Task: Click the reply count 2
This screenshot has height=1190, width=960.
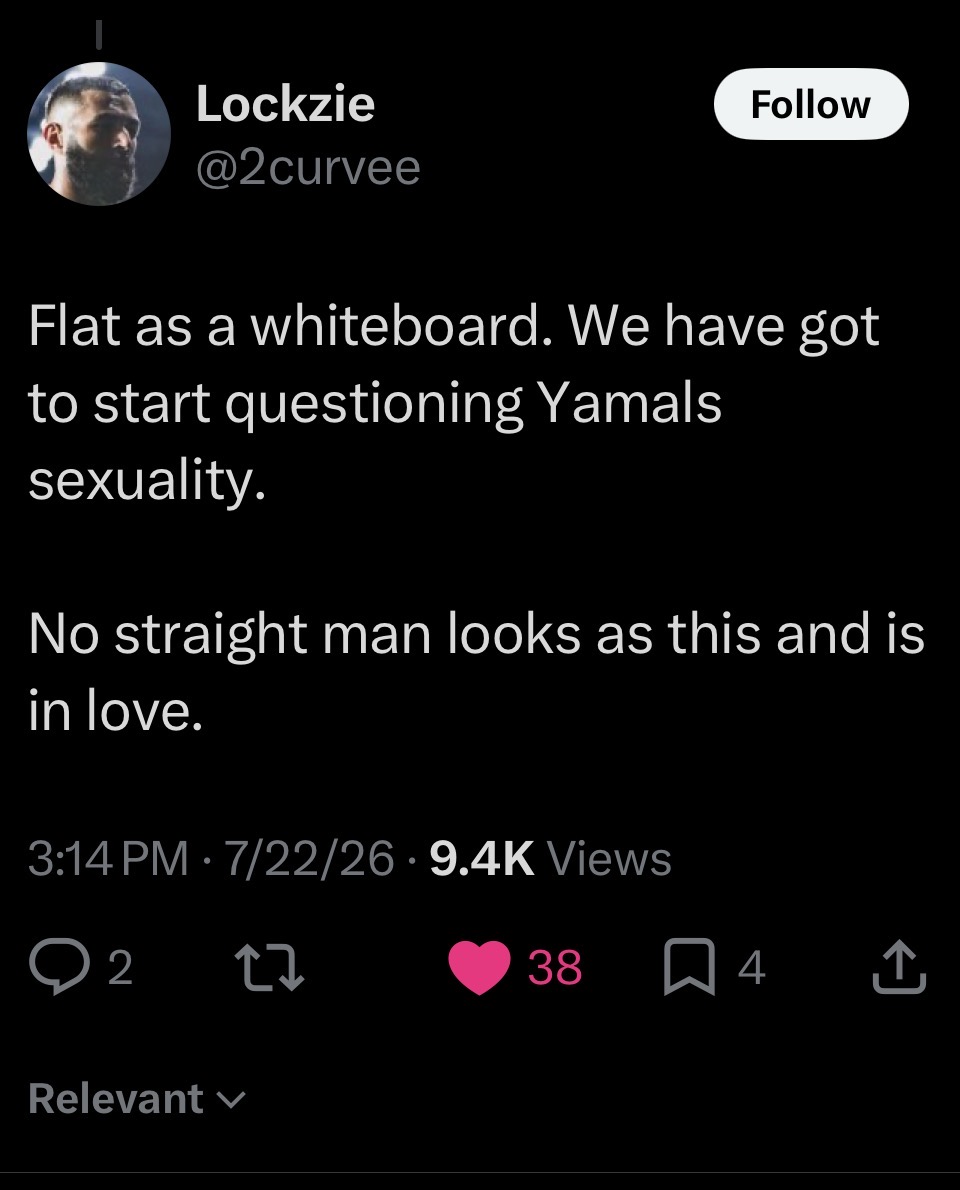Action: pyautogui.click(x=120, y=968)
